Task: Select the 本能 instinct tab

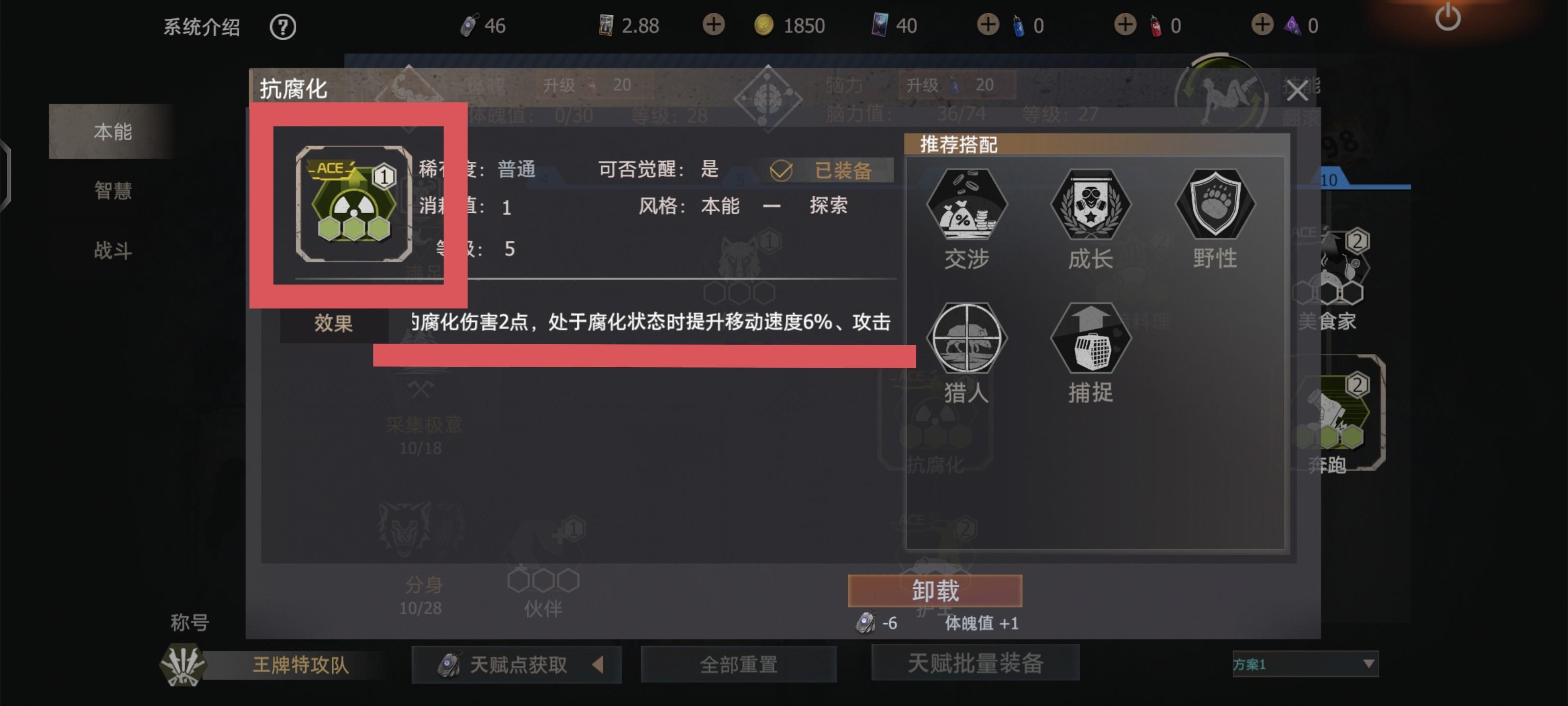Action: click(113, 131)
